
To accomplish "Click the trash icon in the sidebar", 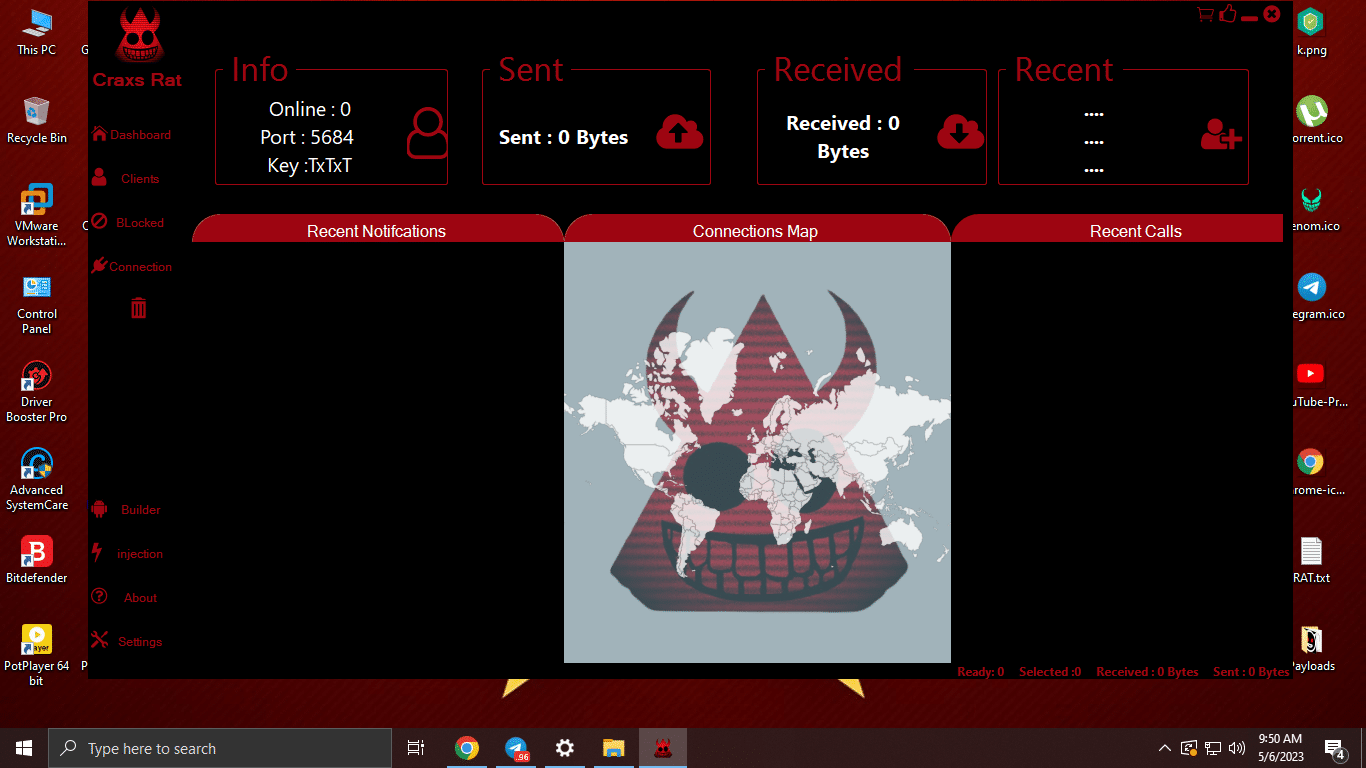I will (x=138, y=308).
